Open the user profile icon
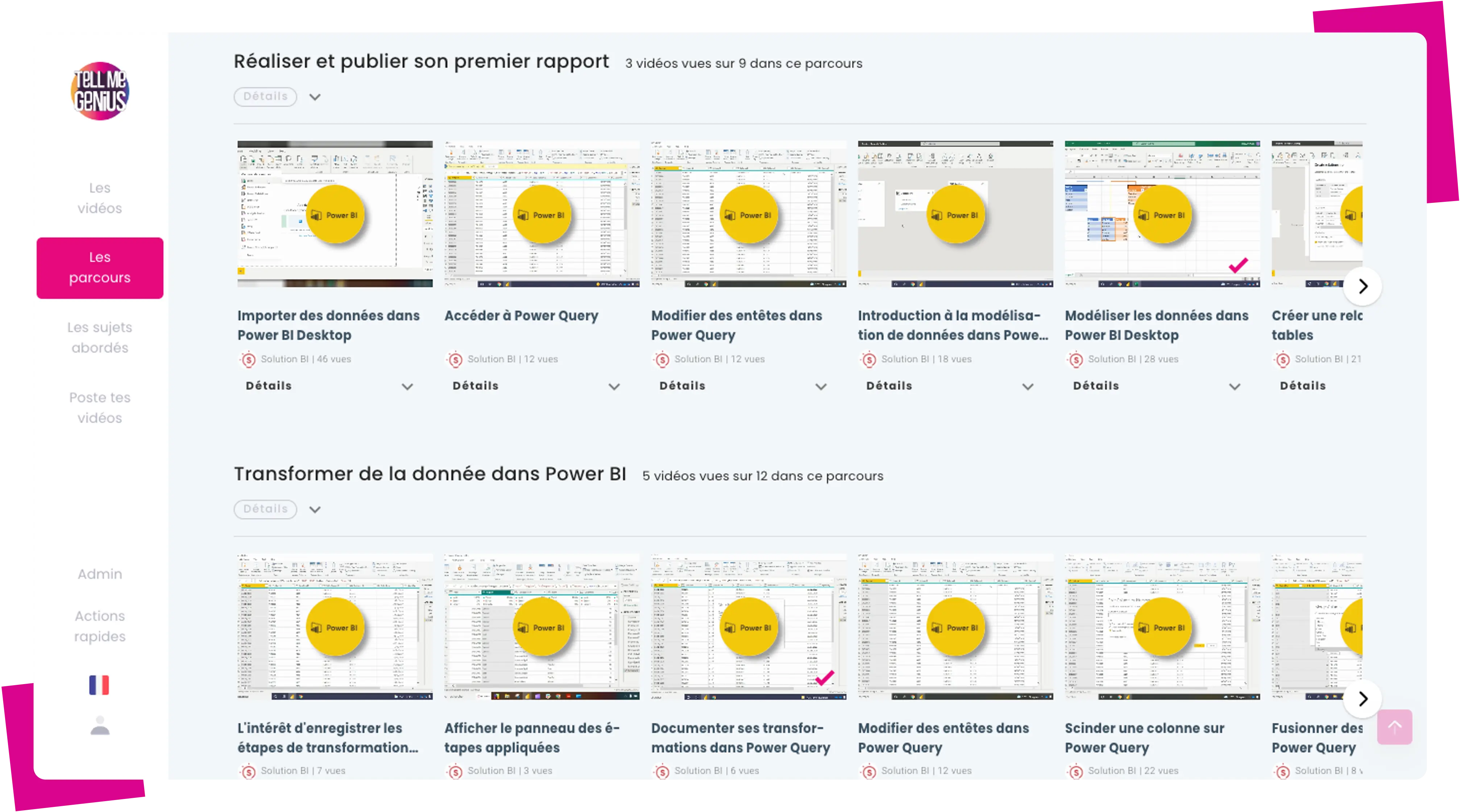Screen dimensions: 1460x812 [x=100, y=725]
